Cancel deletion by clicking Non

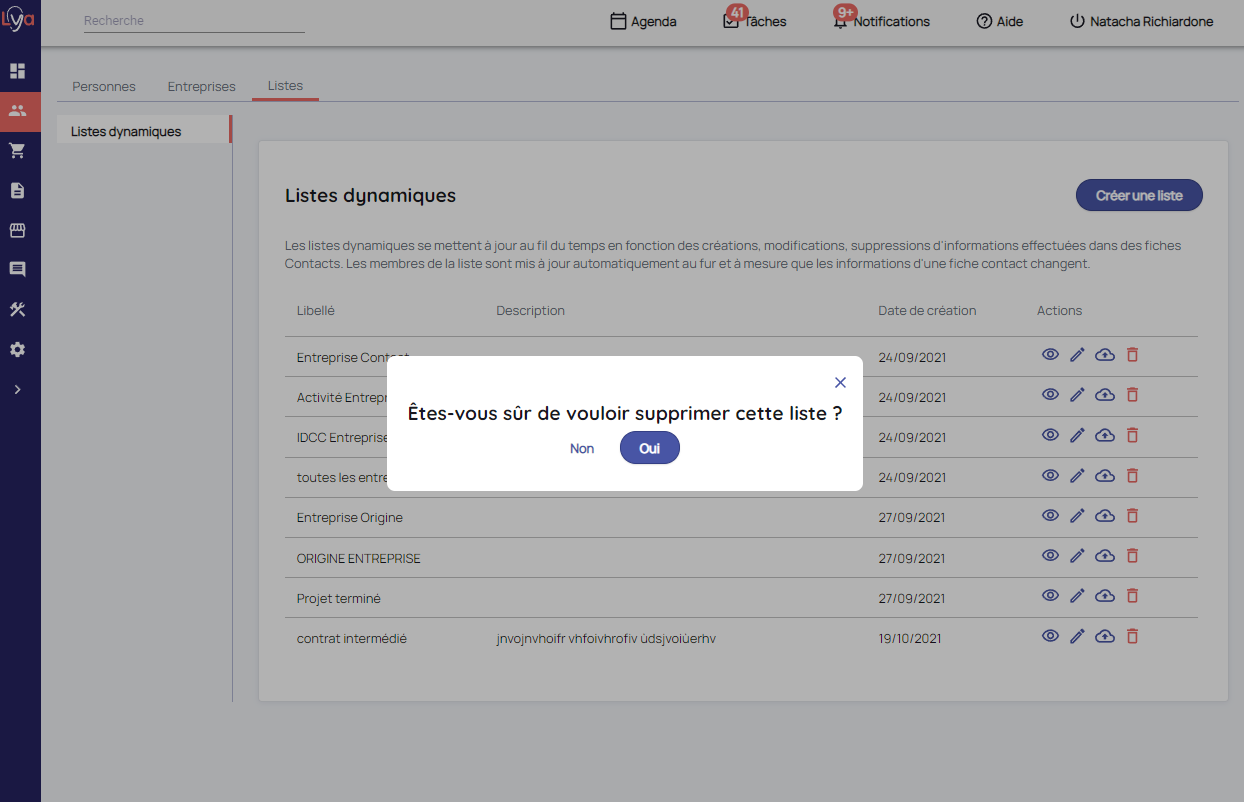click(582, 449)
